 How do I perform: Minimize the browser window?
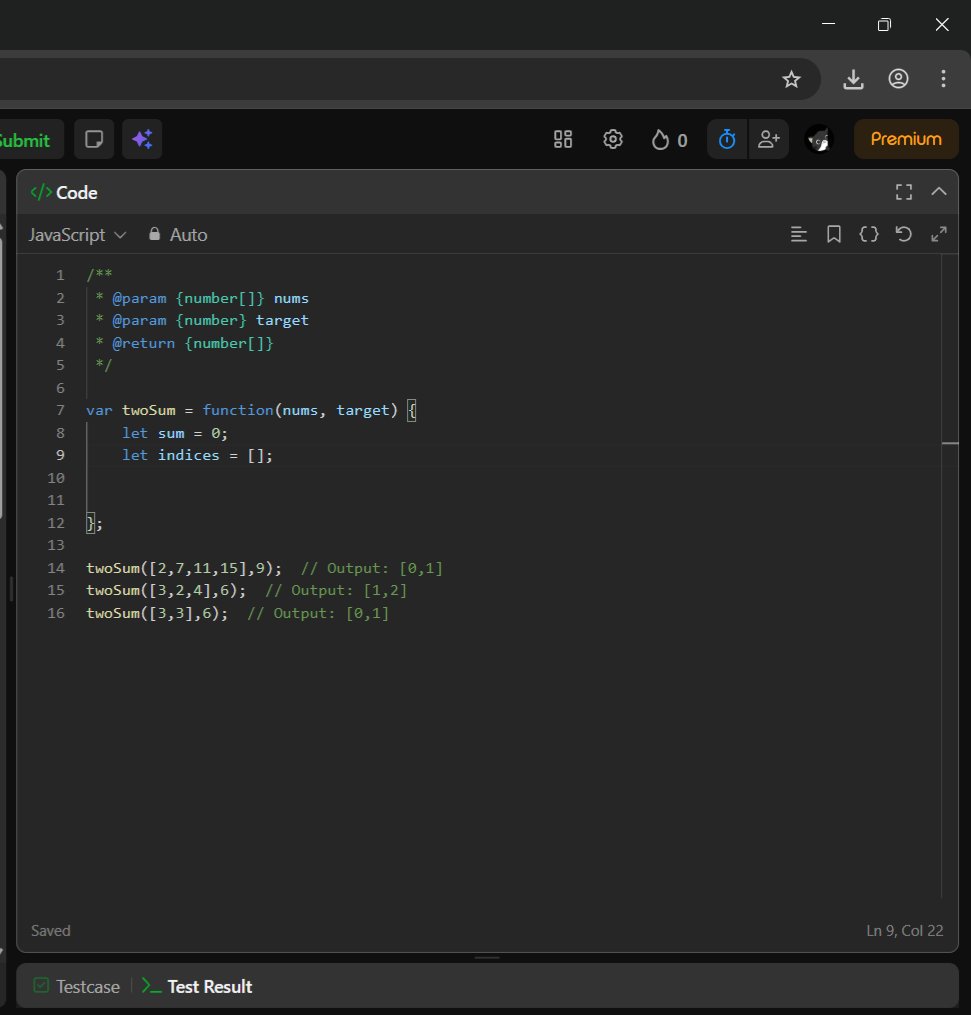click(828, 24)
